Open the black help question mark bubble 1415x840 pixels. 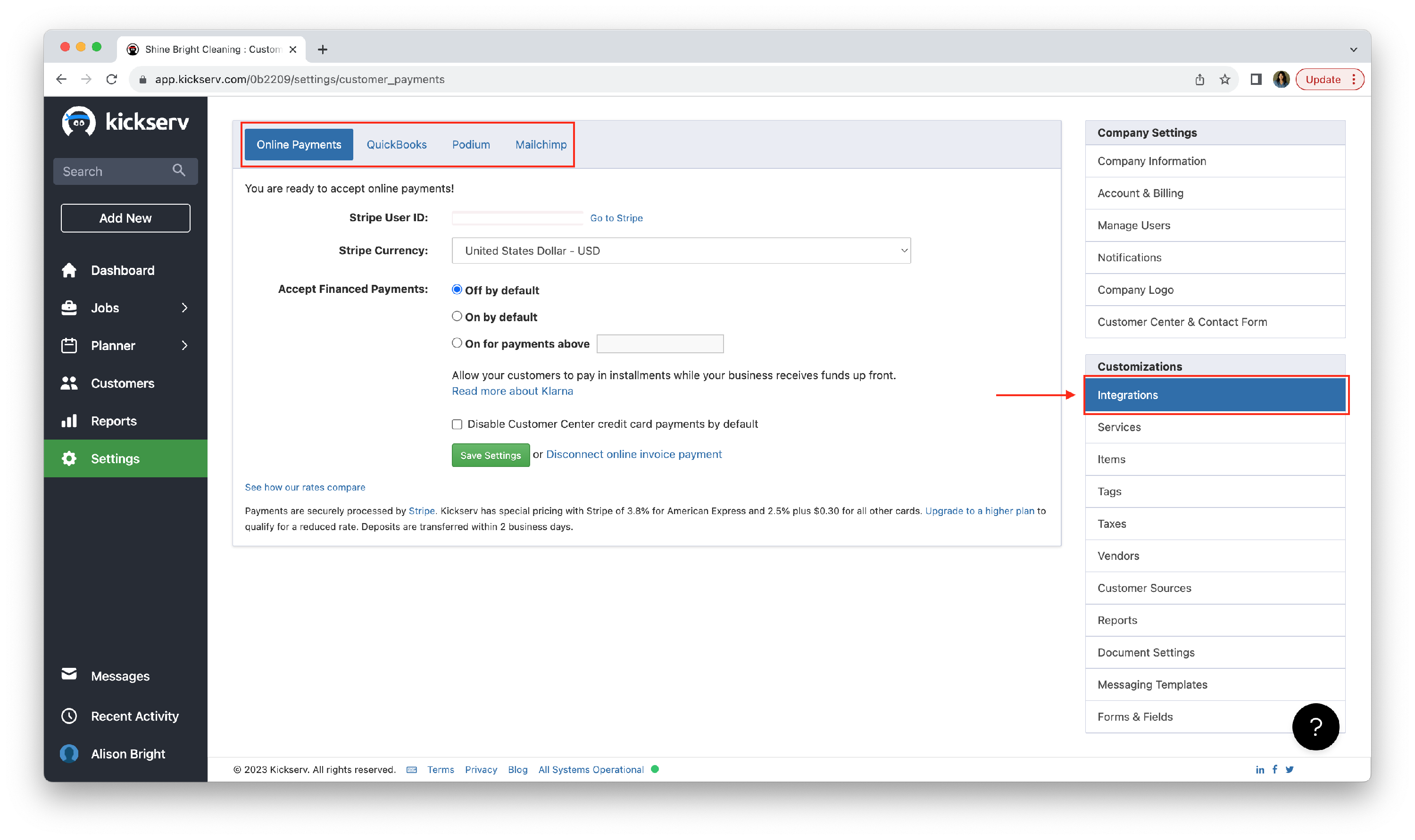coord(1315,727)
